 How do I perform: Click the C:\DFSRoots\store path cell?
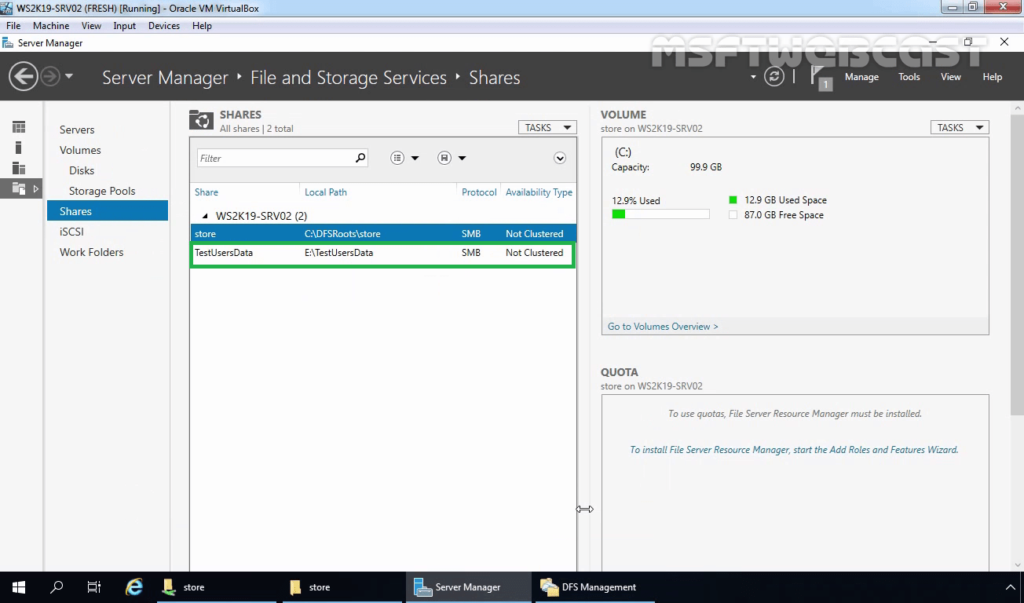[342, 233]
